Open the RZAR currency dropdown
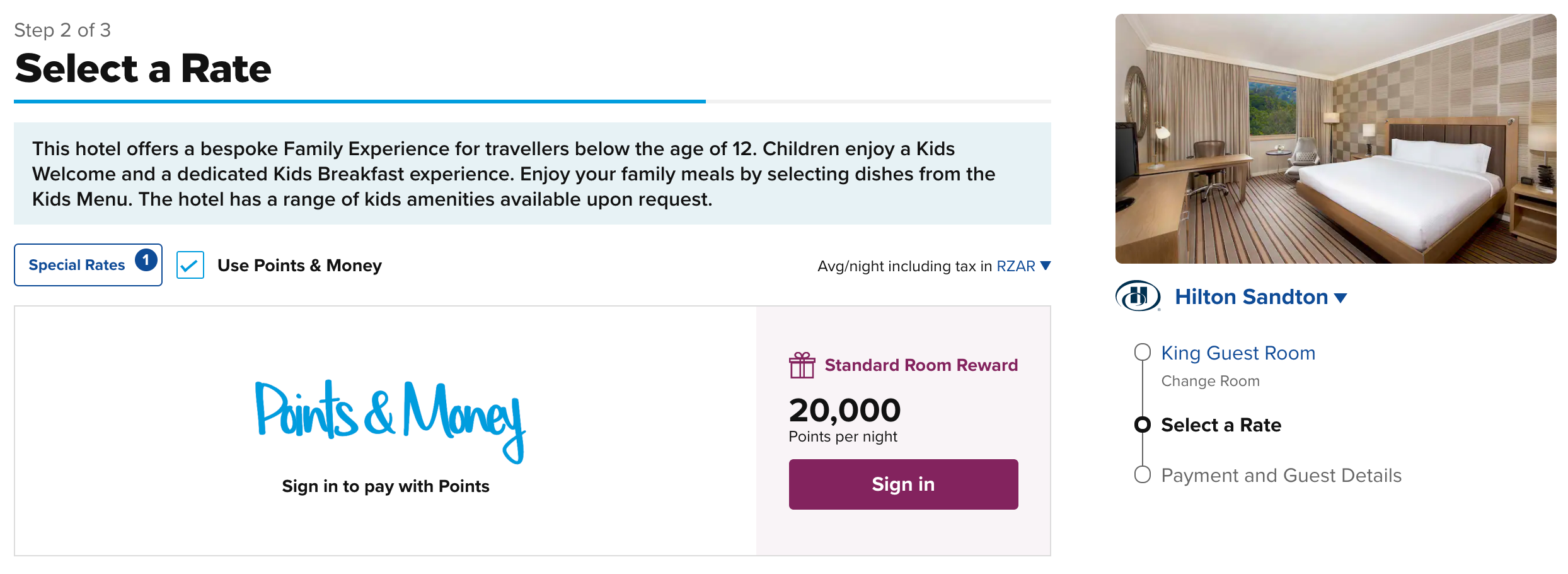Viewport: 1568px width, 574px height. (x=1015, y=266)
